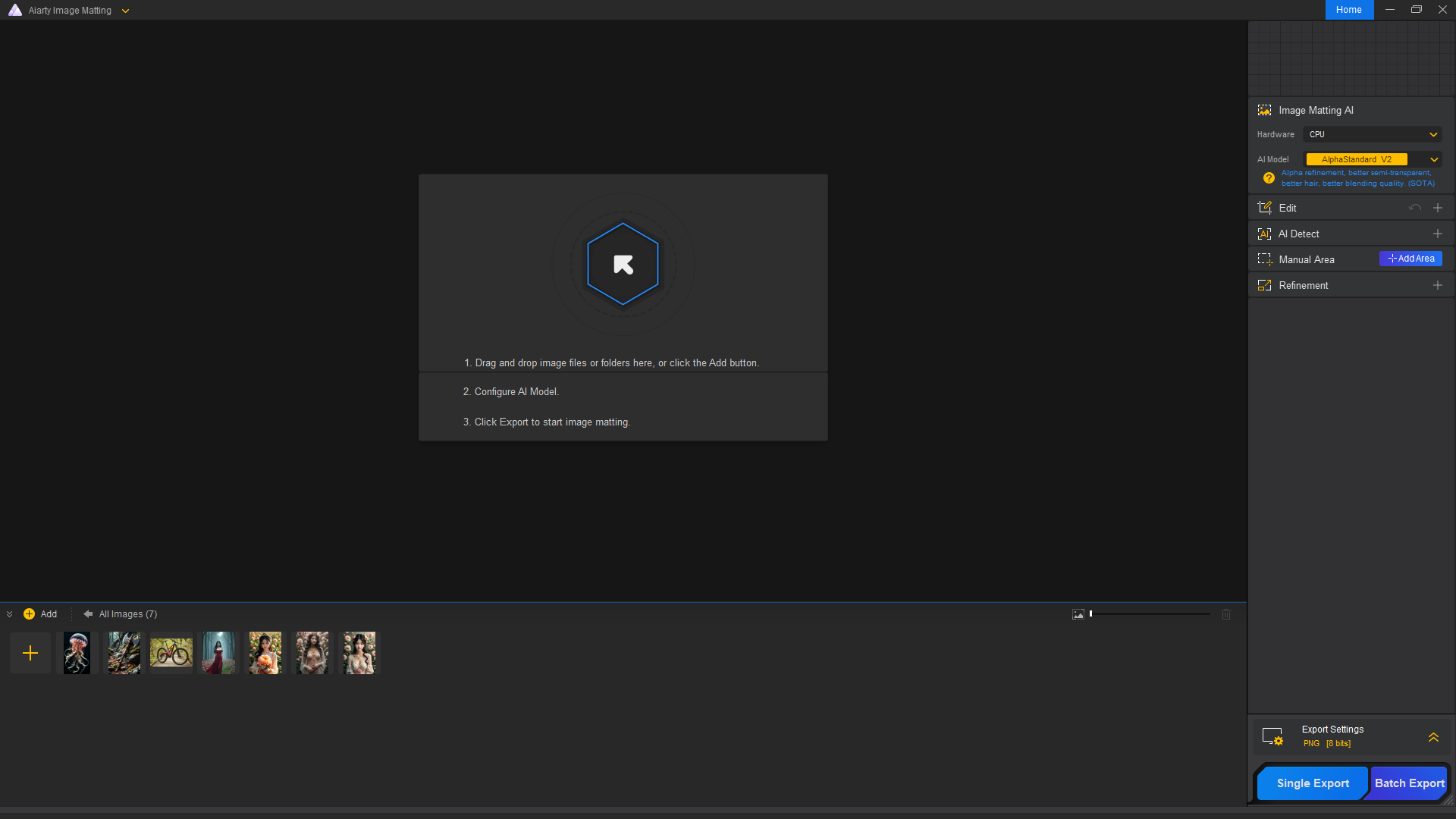The width and height of the screenshot is (1456, 819).
Task: Expand the Export Settings panel
Action: pos(1433,737)
